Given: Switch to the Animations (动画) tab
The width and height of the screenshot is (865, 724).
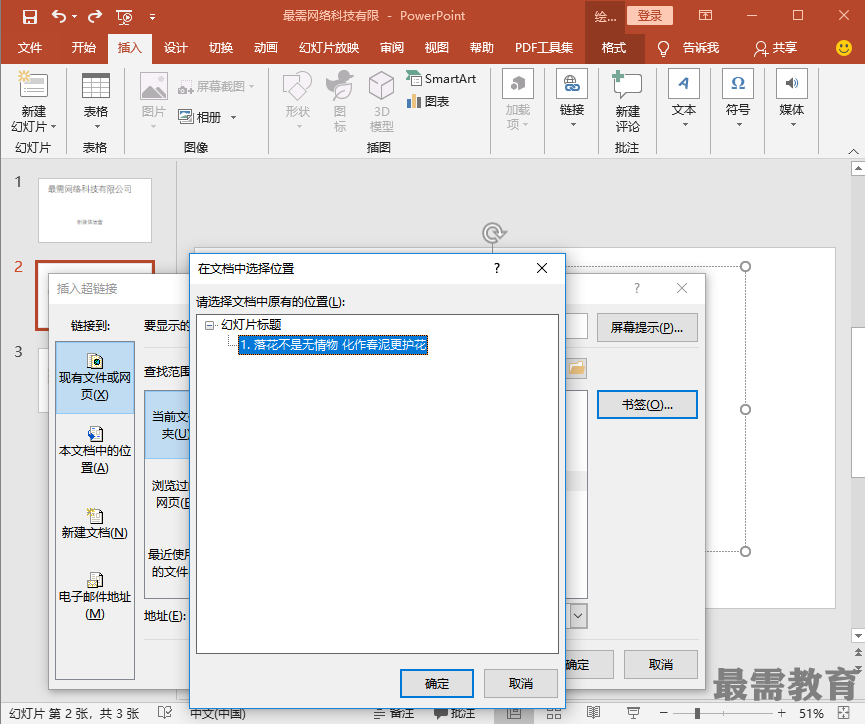Looking at the screenshot, I should pyautogui.click(x=265, y=48).
